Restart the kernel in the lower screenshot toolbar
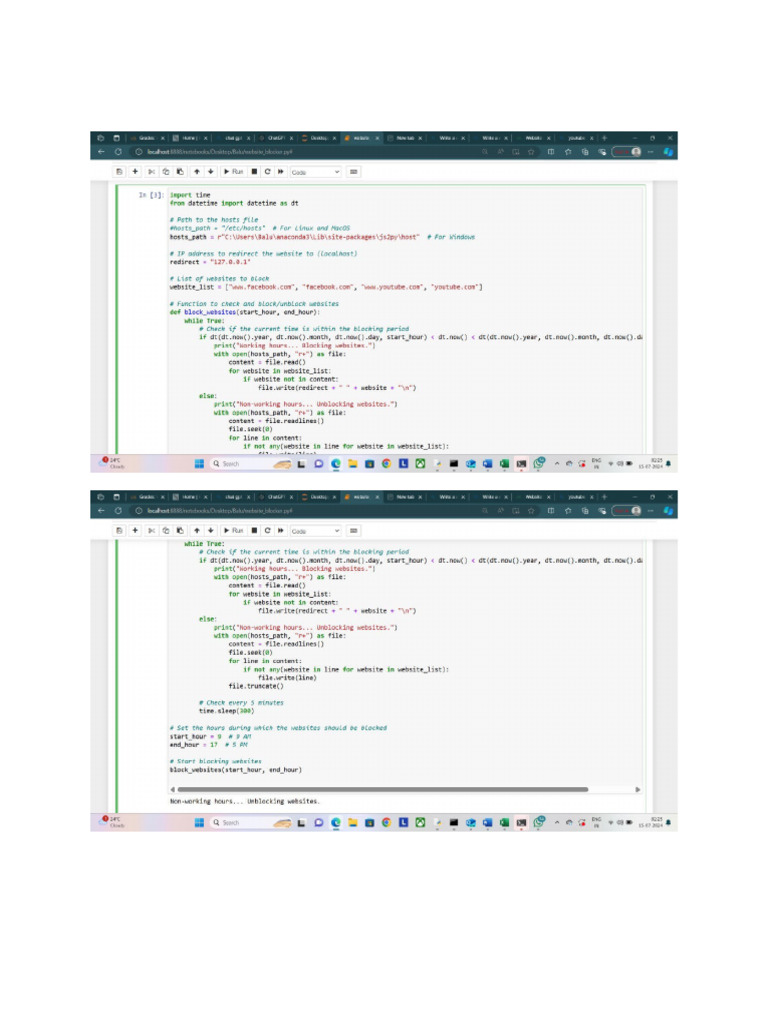This screenshot has width=768, height=1024. point(267,531)
